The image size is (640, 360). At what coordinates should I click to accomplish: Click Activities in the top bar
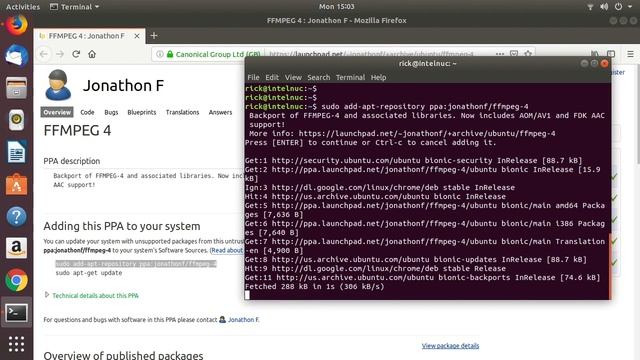[x=23, y=7]
